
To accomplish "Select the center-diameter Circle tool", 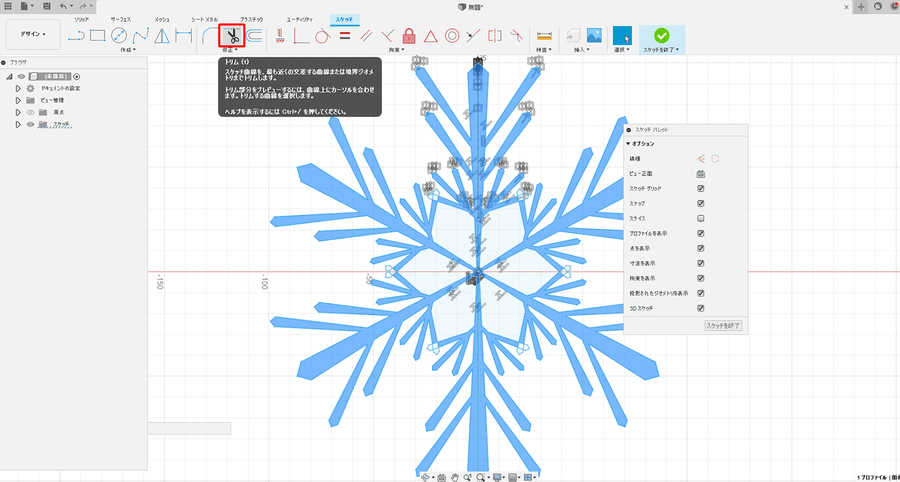I will coord(119,36).
